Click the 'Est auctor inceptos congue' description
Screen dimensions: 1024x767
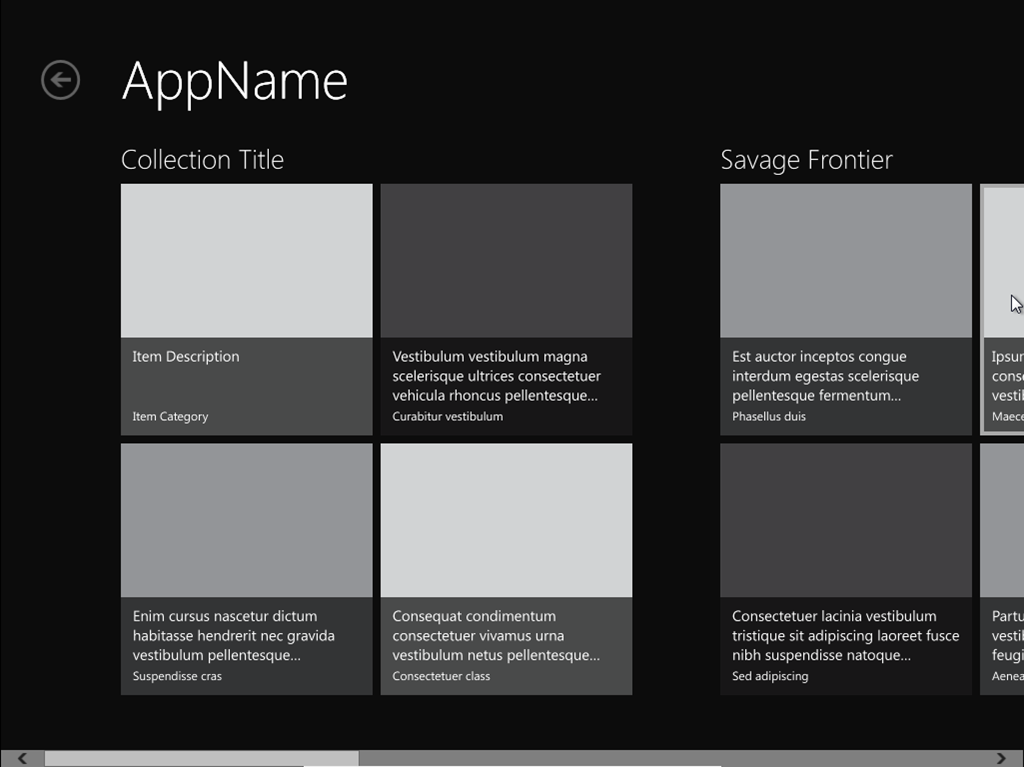[x=825, y=376]
